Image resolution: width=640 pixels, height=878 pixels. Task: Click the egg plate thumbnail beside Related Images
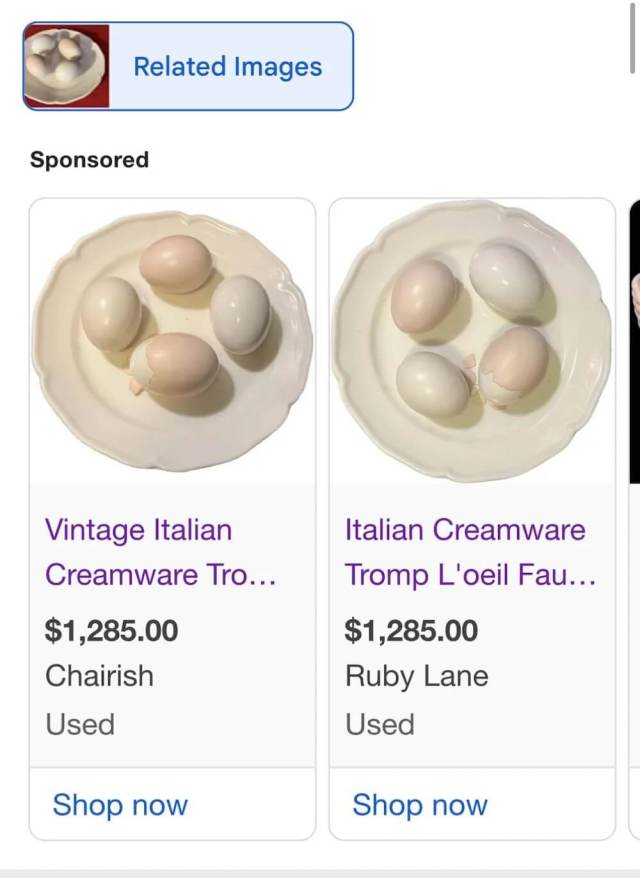(66, 66)
